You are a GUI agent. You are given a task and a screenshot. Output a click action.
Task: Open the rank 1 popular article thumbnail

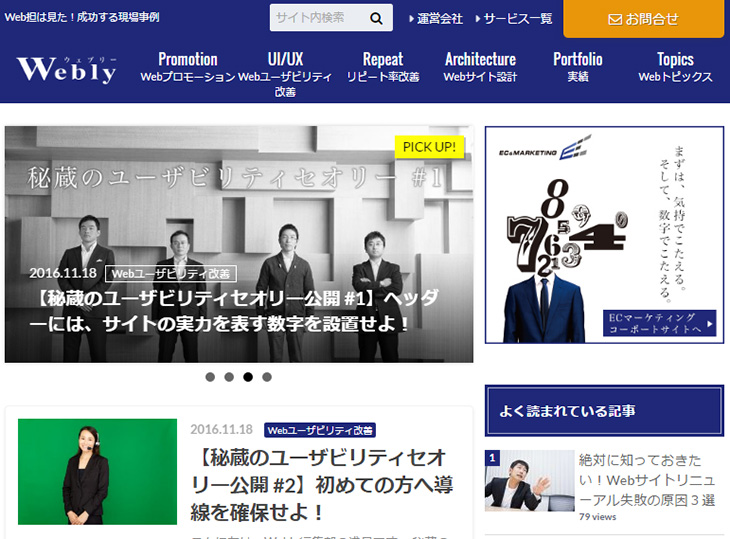tap(529, 481)
